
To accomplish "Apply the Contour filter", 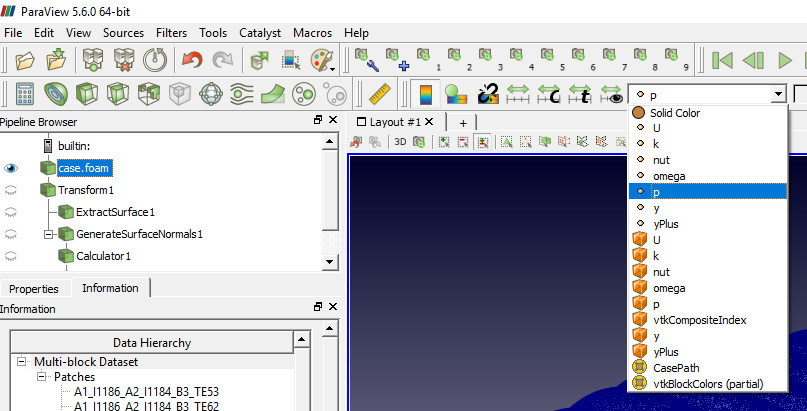I will [56, 94].
